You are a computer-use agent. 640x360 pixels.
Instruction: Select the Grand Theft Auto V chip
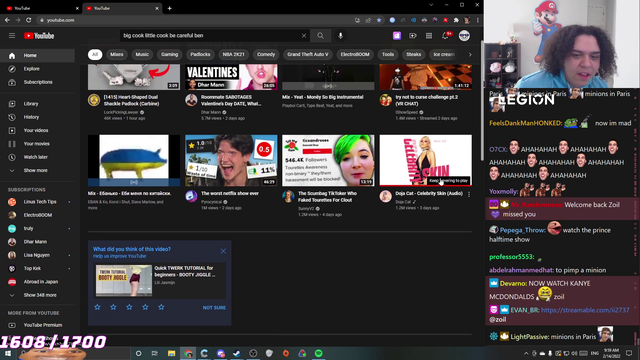coord(308,54)
